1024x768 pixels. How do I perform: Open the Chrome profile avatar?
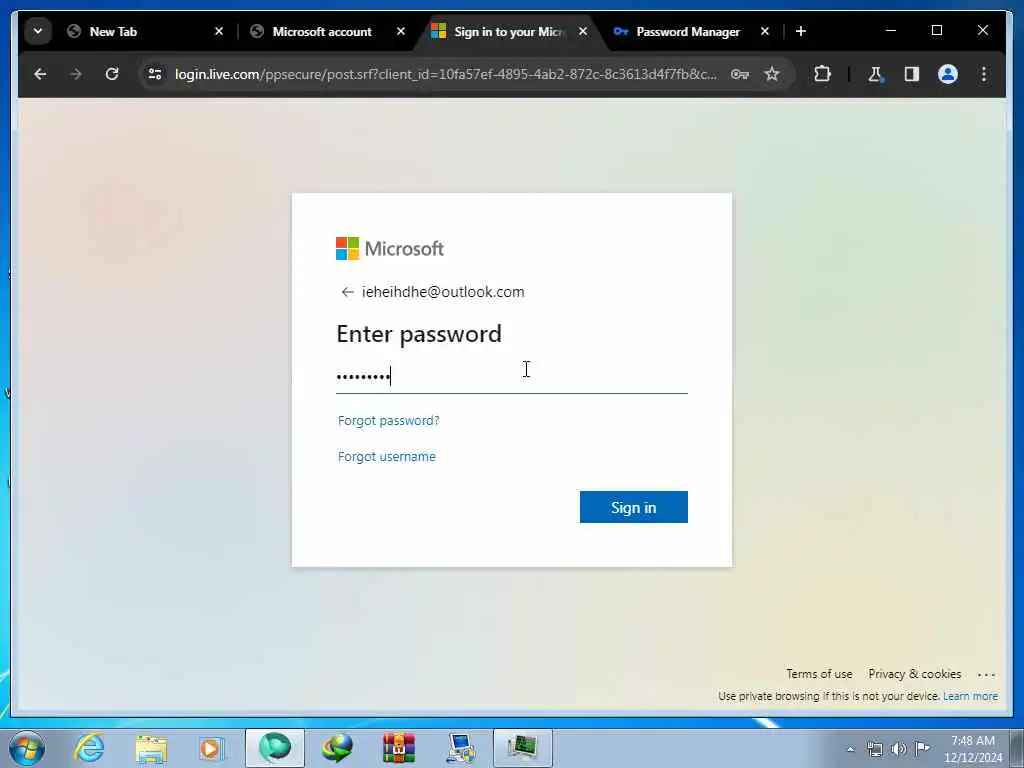click(x=948, y=74)
